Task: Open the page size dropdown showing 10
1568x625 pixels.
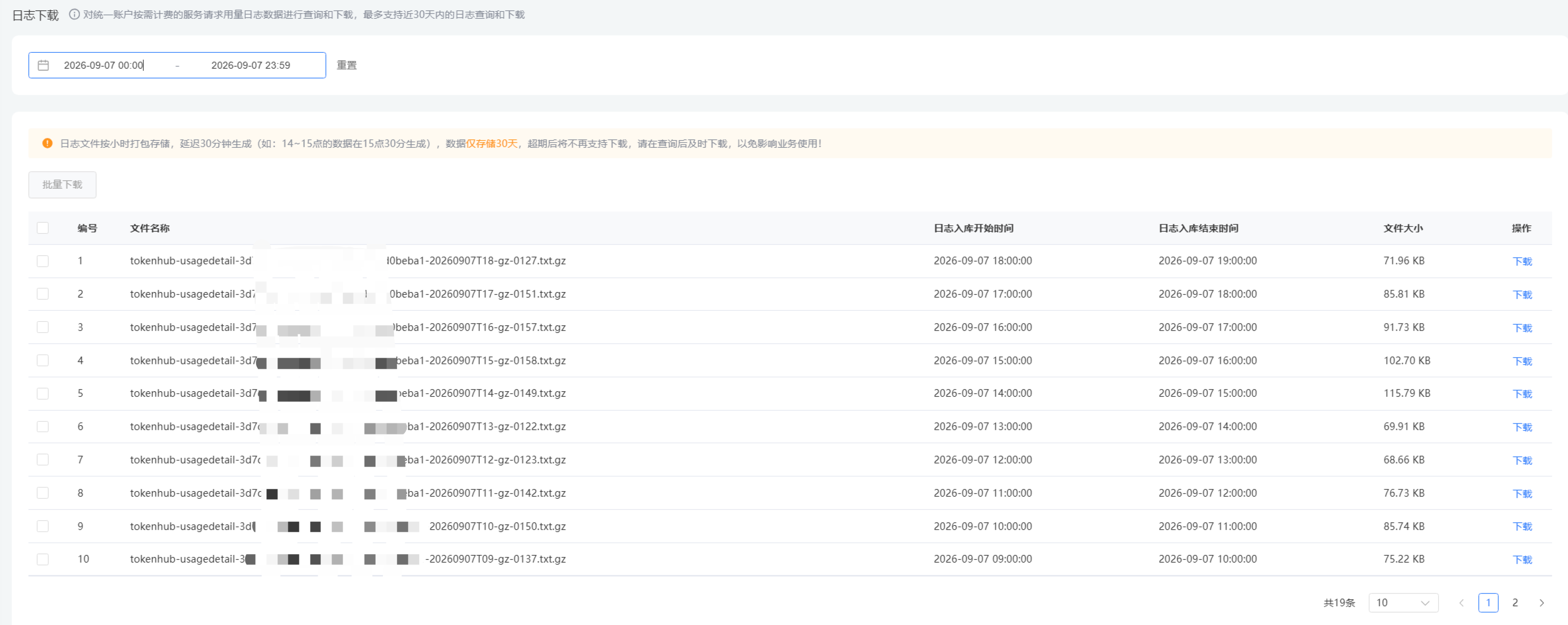Action: pyautogui.click(x=1403, y=603)
